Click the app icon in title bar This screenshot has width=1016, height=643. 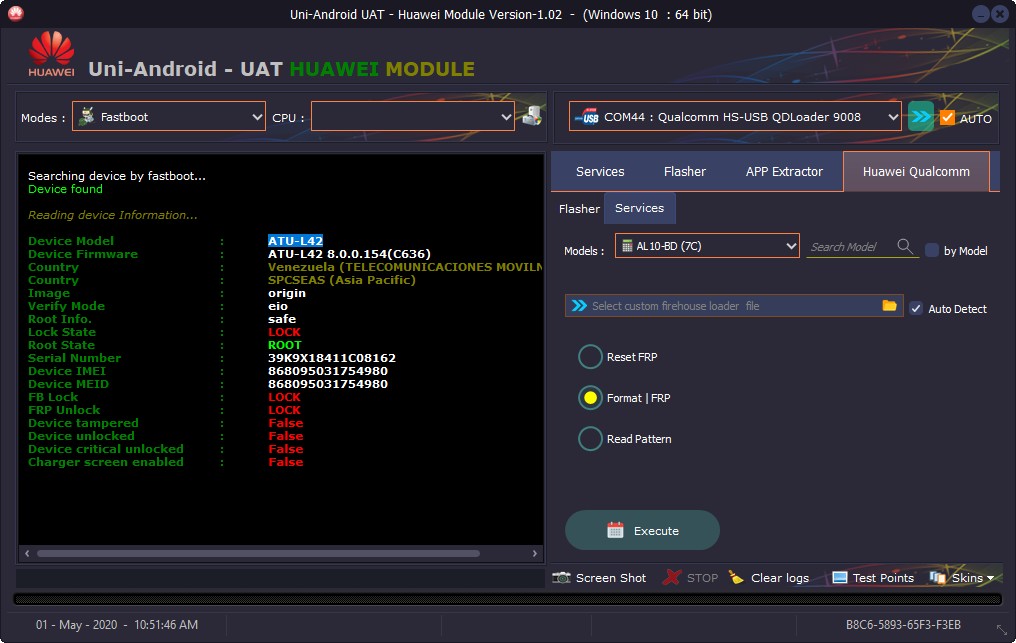[16, 13]
